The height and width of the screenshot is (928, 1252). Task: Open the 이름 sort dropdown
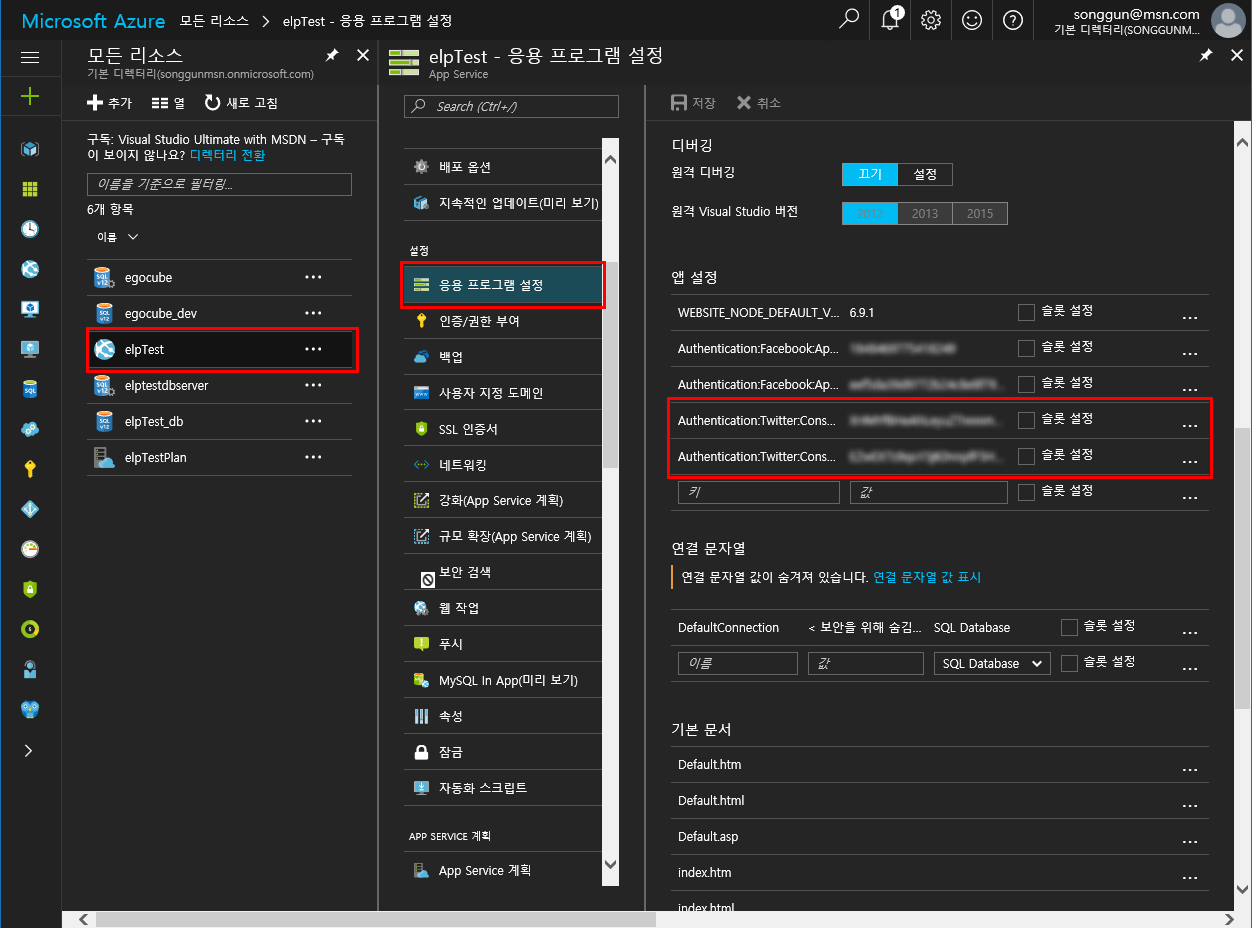click(117, 237)
